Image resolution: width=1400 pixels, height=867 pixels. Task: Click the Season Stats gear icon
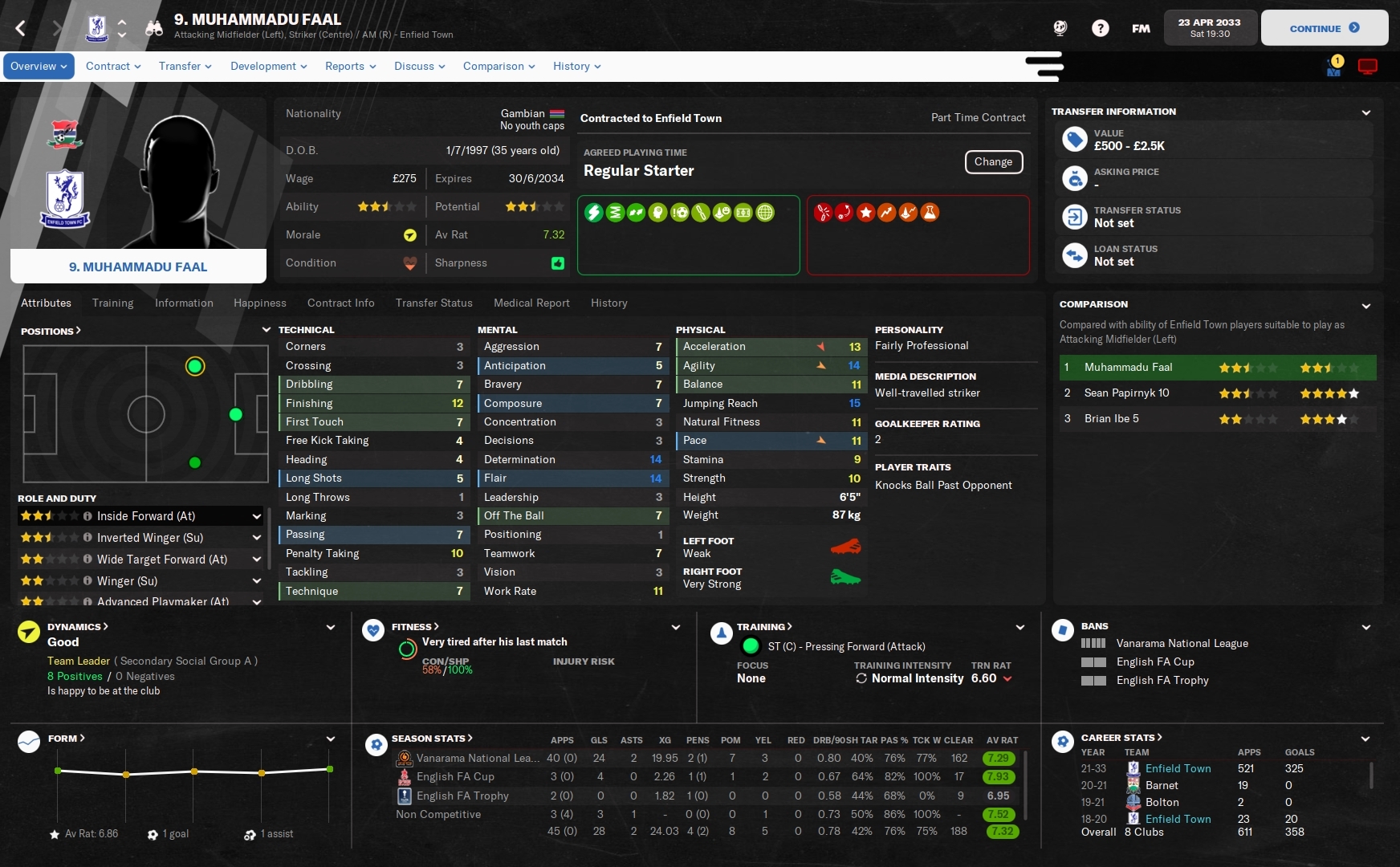(376, 744)
